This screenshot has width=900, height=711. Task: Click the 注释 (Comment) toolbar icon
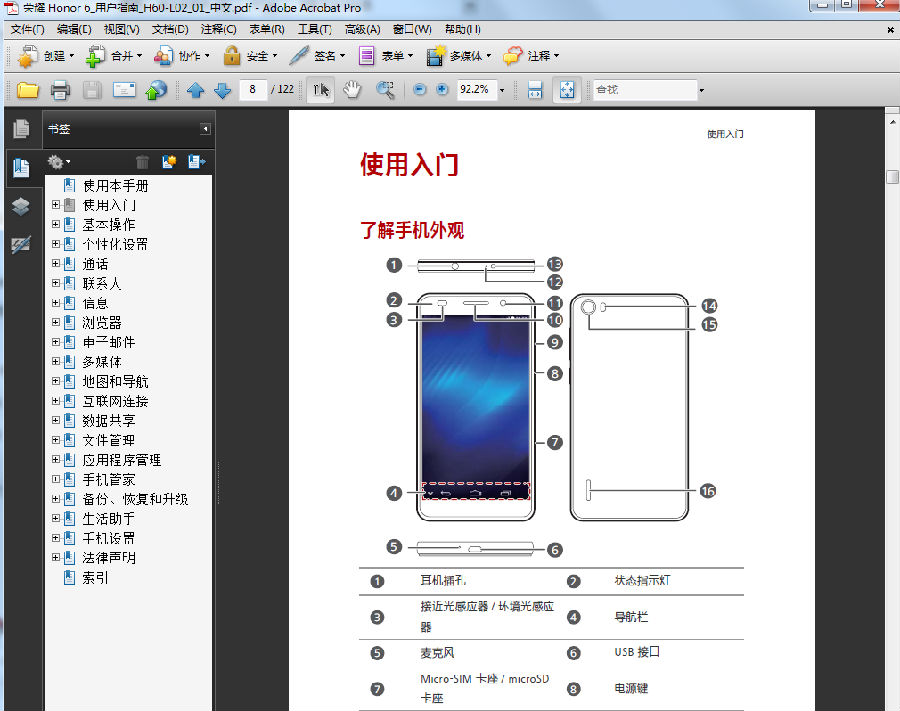[x=528, y=55]
